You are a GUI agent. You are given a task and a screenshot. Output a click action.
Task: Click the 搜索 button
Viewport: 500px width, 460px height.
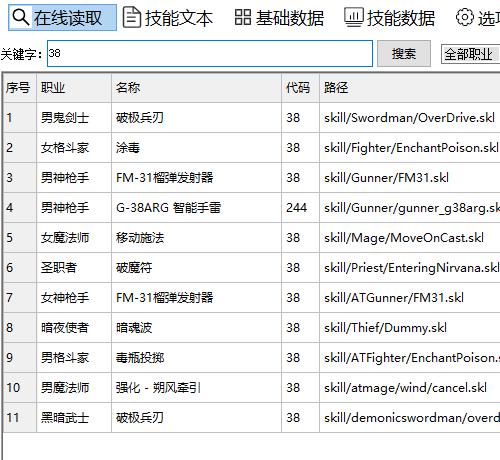404,54
